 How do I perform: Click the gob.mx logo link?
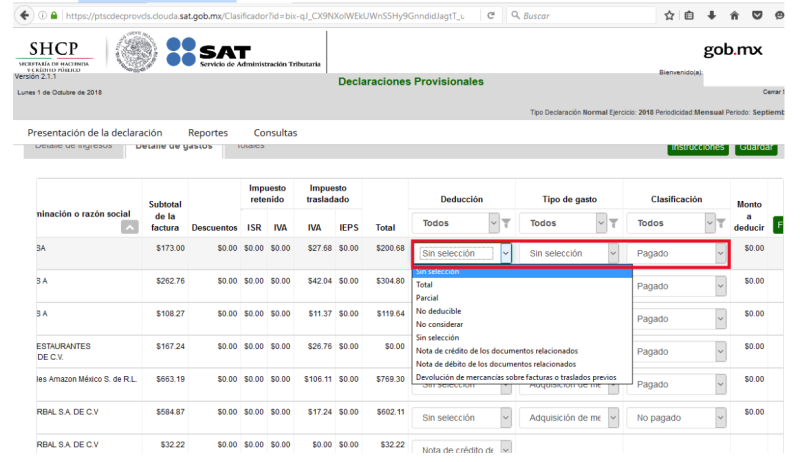pyautogui.click(x=733, y=50)
